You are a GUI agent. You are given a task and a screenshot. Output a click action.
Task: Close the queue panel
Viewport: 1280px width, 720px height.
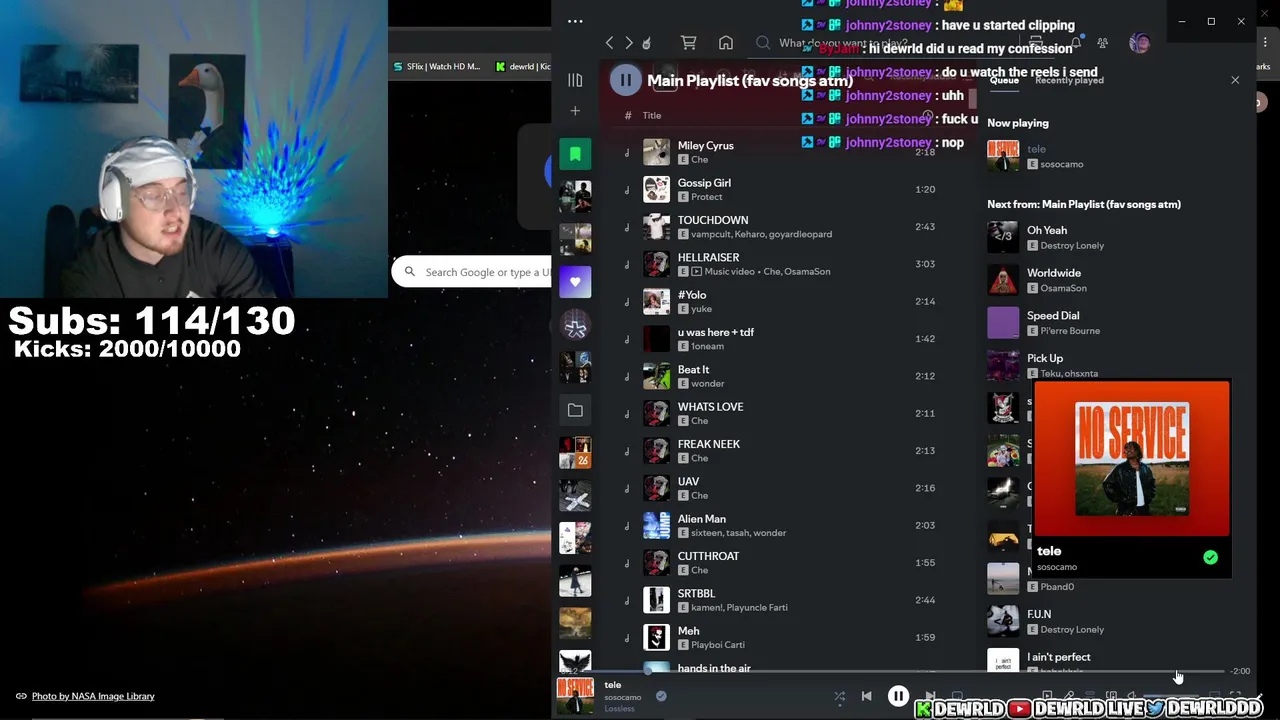(x=1235, y=80)
